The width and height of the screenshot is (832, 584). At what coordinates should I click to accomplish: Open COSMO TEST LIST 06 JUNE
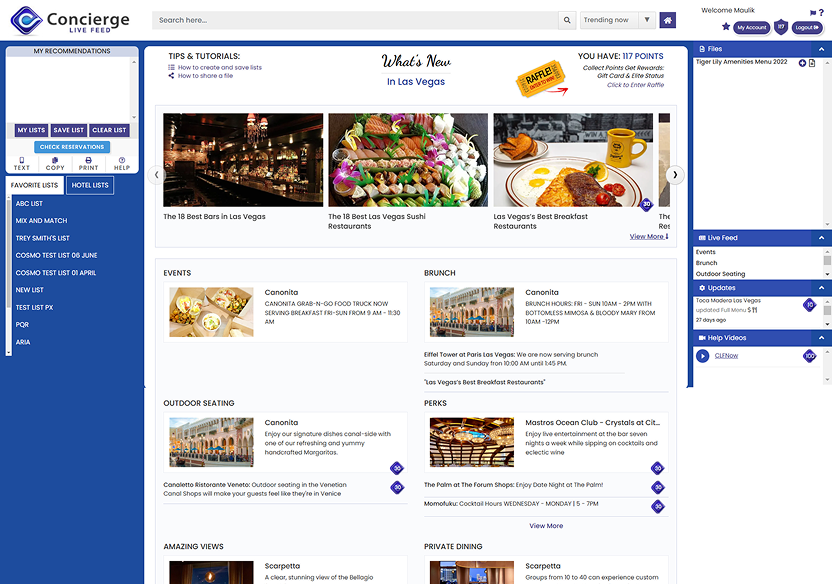(x=56, y=255)
